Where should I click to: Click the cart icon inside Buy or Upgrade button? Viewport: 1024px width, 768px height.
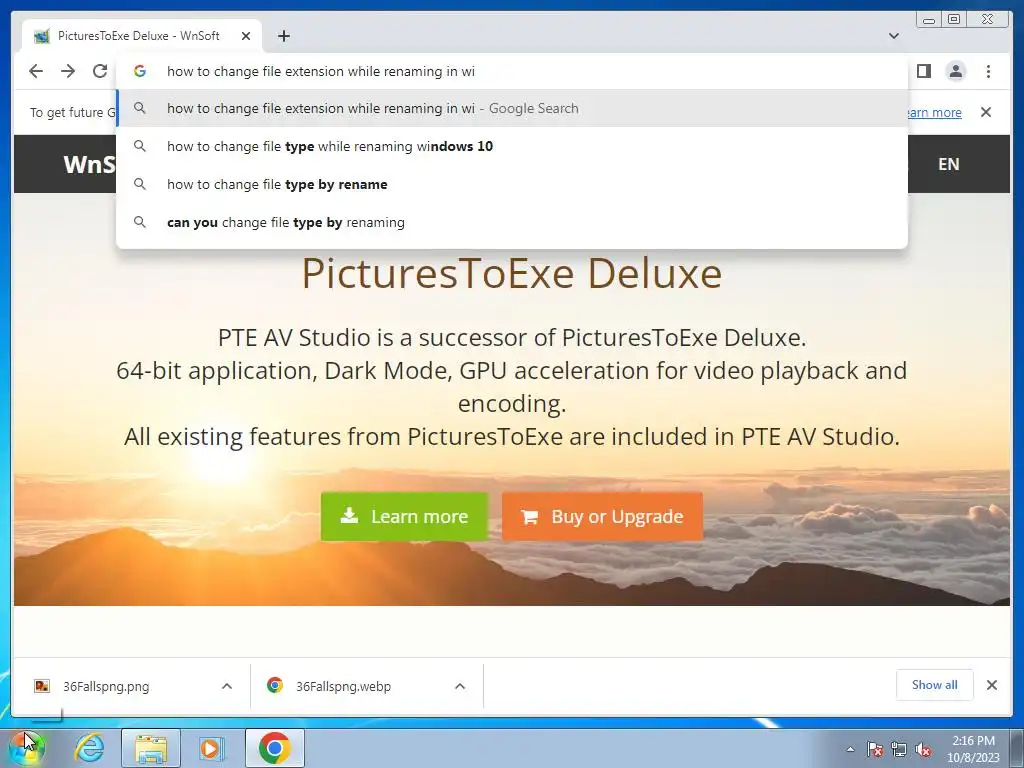tap(530, 517)
